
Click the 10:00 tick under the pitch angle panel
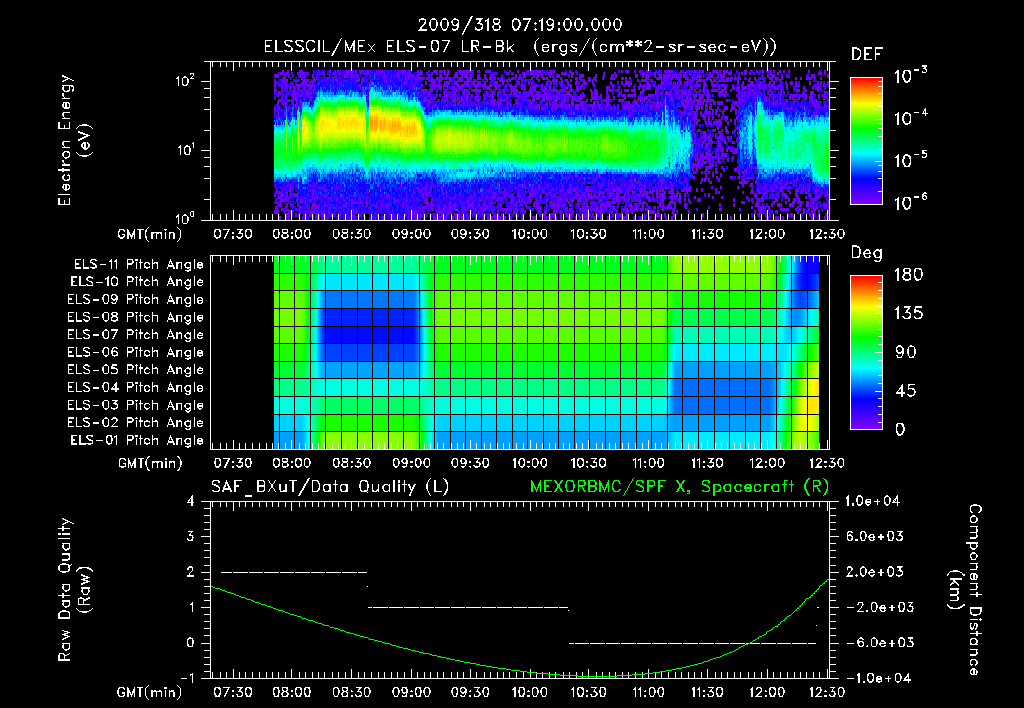(x=529, y=463)
